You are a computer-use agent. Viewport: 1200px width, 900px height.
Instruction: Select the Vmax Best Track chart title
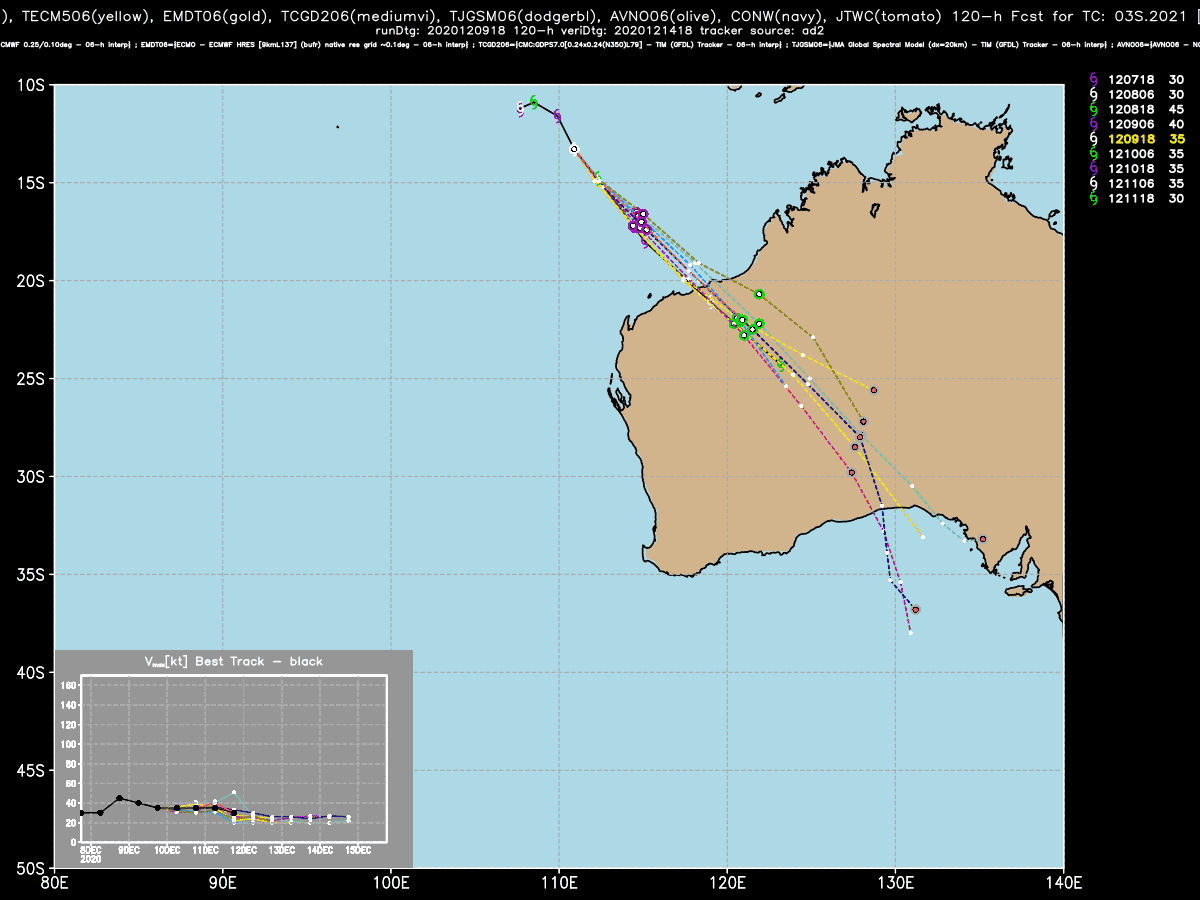point(234,661)
